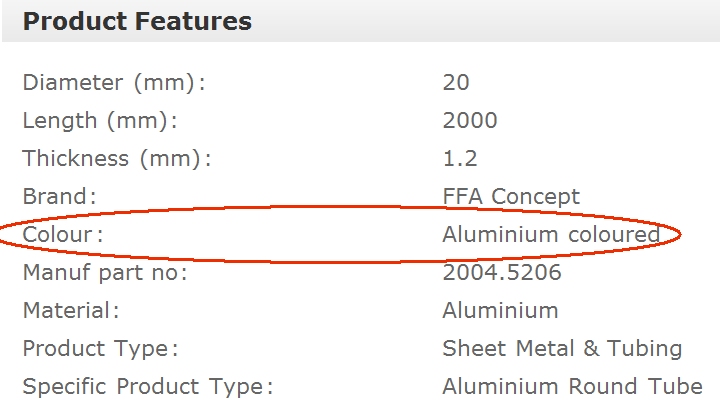Click the FFA Concept brand value
Image resolution: width=720 pixels, height=408 pixels.
(511, 197)
